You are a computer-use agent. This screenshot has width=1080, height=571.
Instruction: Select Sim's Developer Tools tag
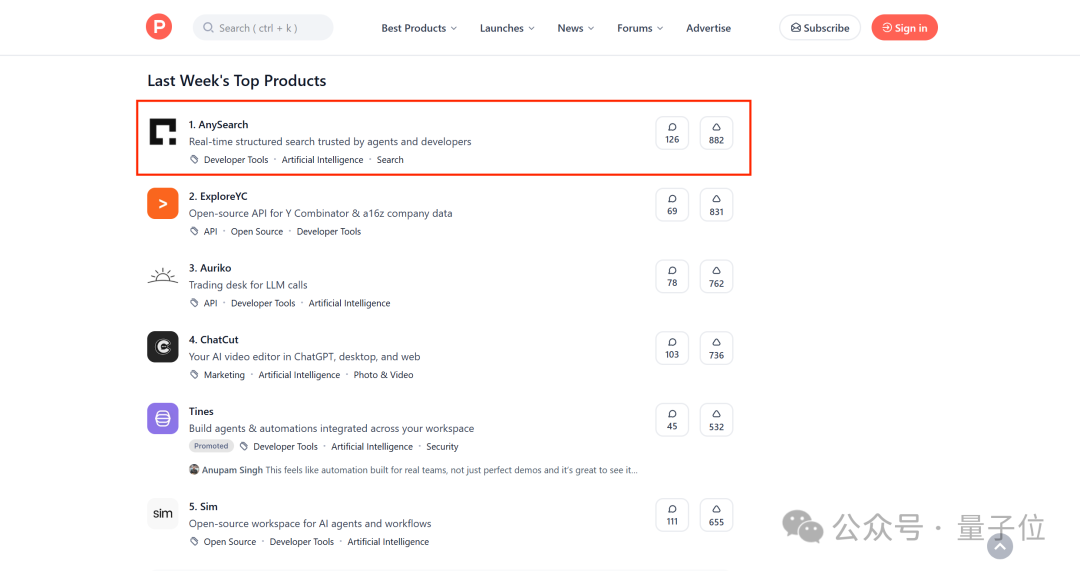pos(302,542)
